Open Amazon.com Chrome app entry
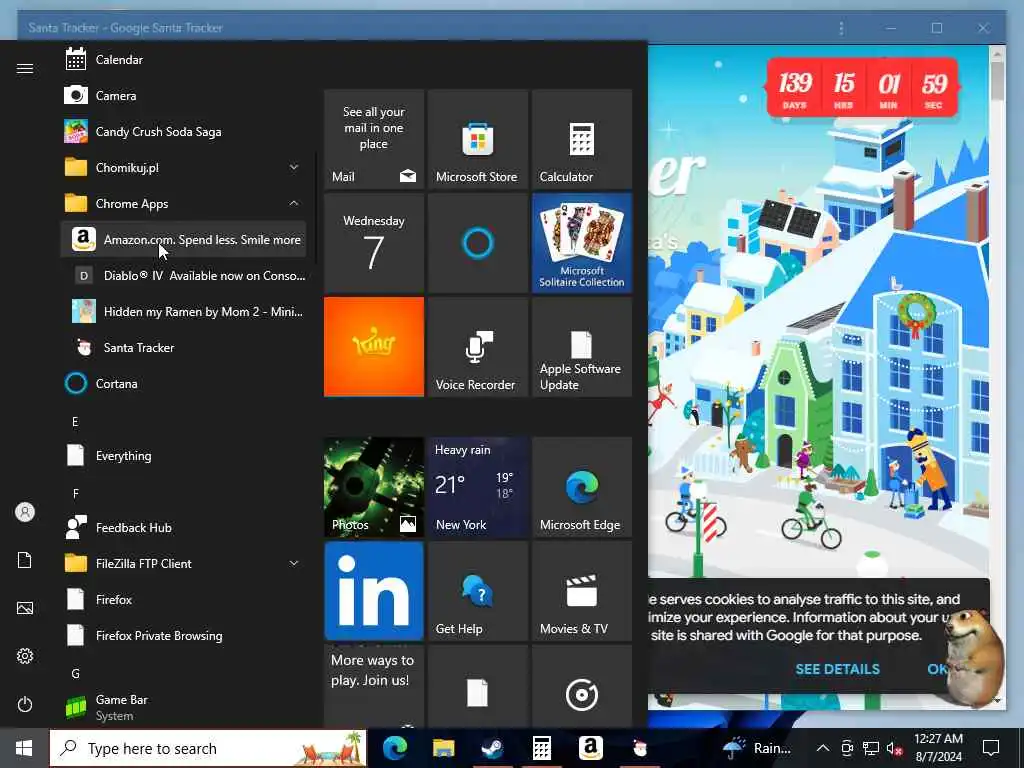 (x=183, y=239)
